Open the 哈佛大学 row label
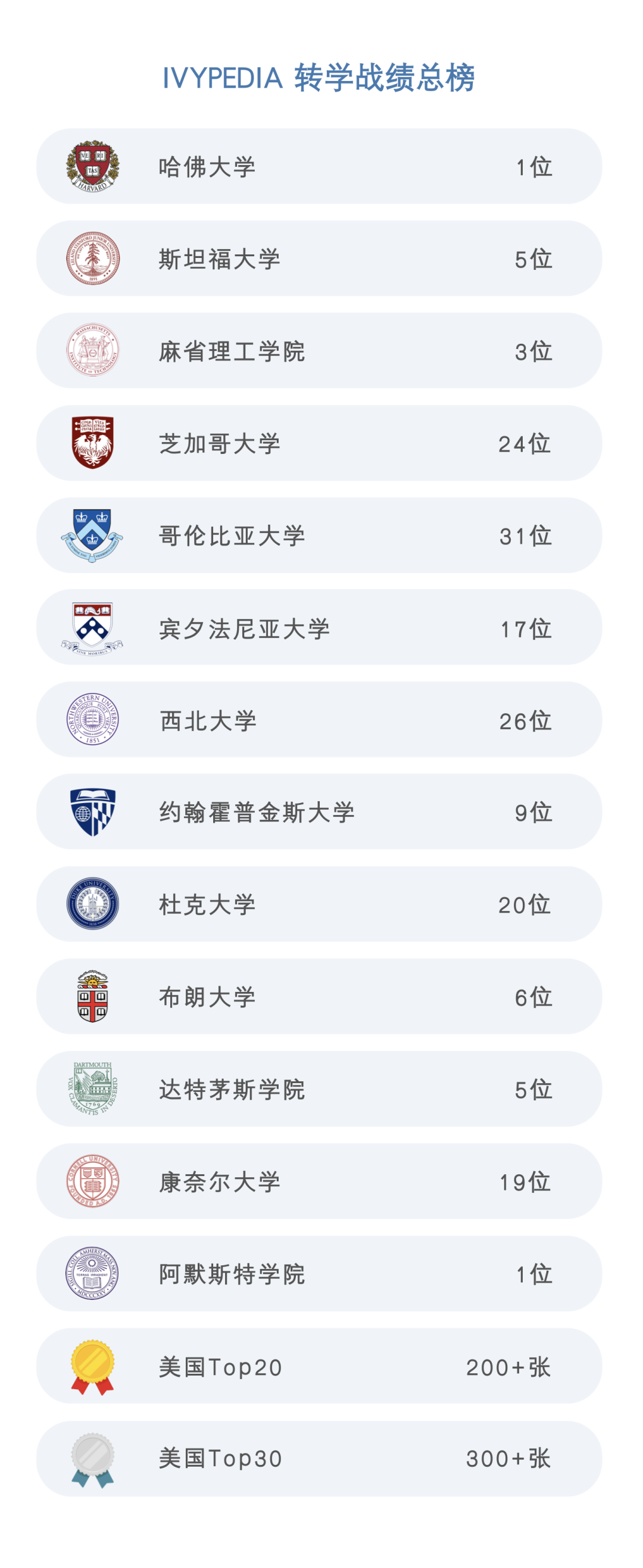 [207, 167]
